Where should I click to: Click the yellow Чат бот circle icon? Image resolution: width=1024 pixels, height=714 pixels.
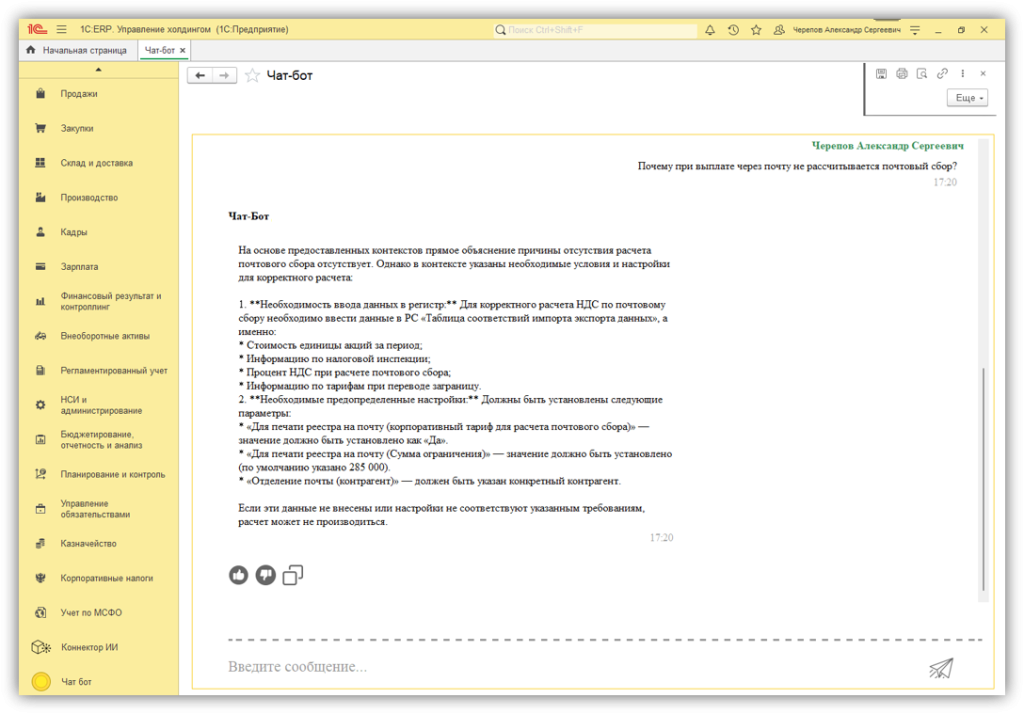click(41, 682)
